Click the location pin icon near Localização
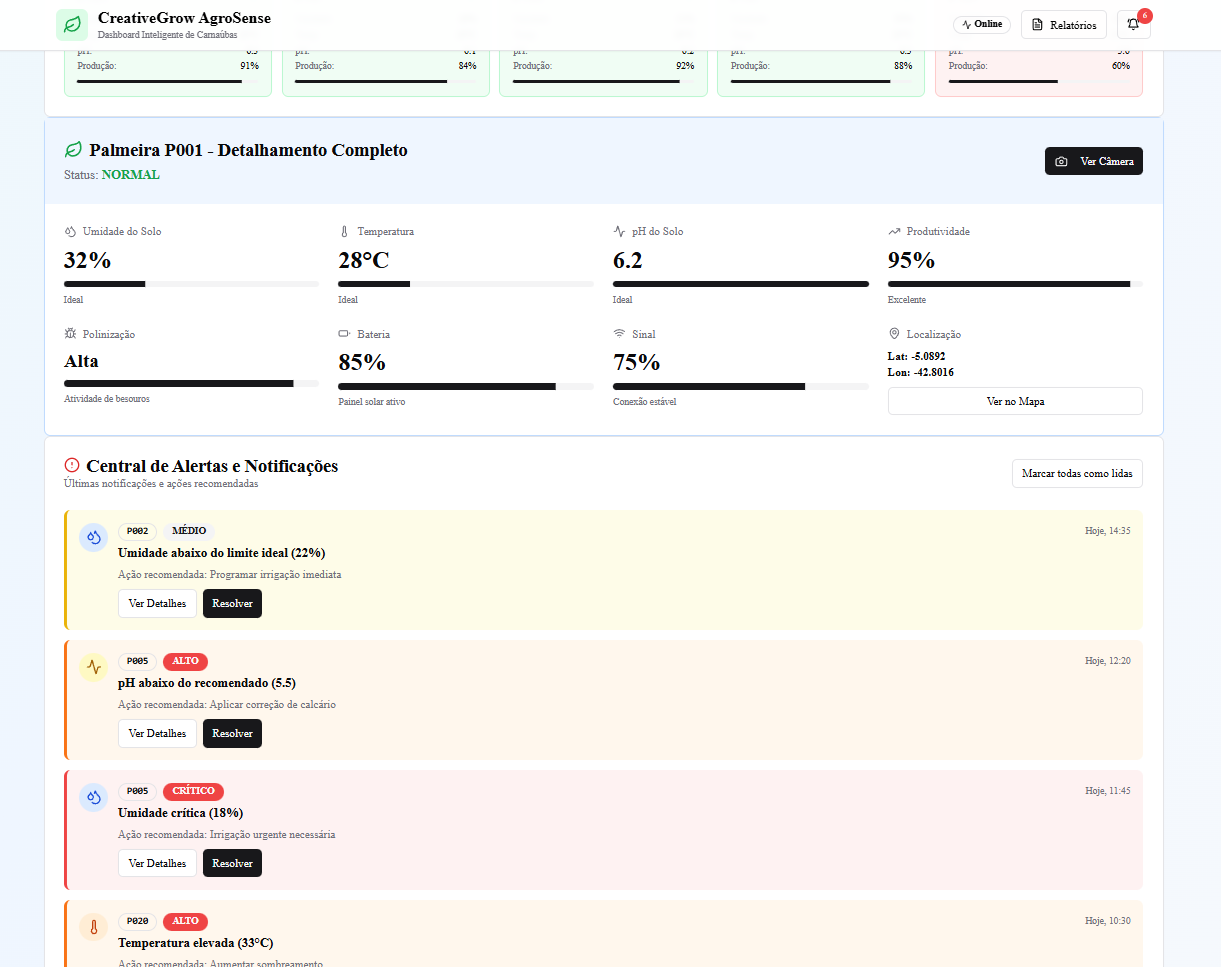The width and height of the screenshot is (1221, 967). [894, 334]
